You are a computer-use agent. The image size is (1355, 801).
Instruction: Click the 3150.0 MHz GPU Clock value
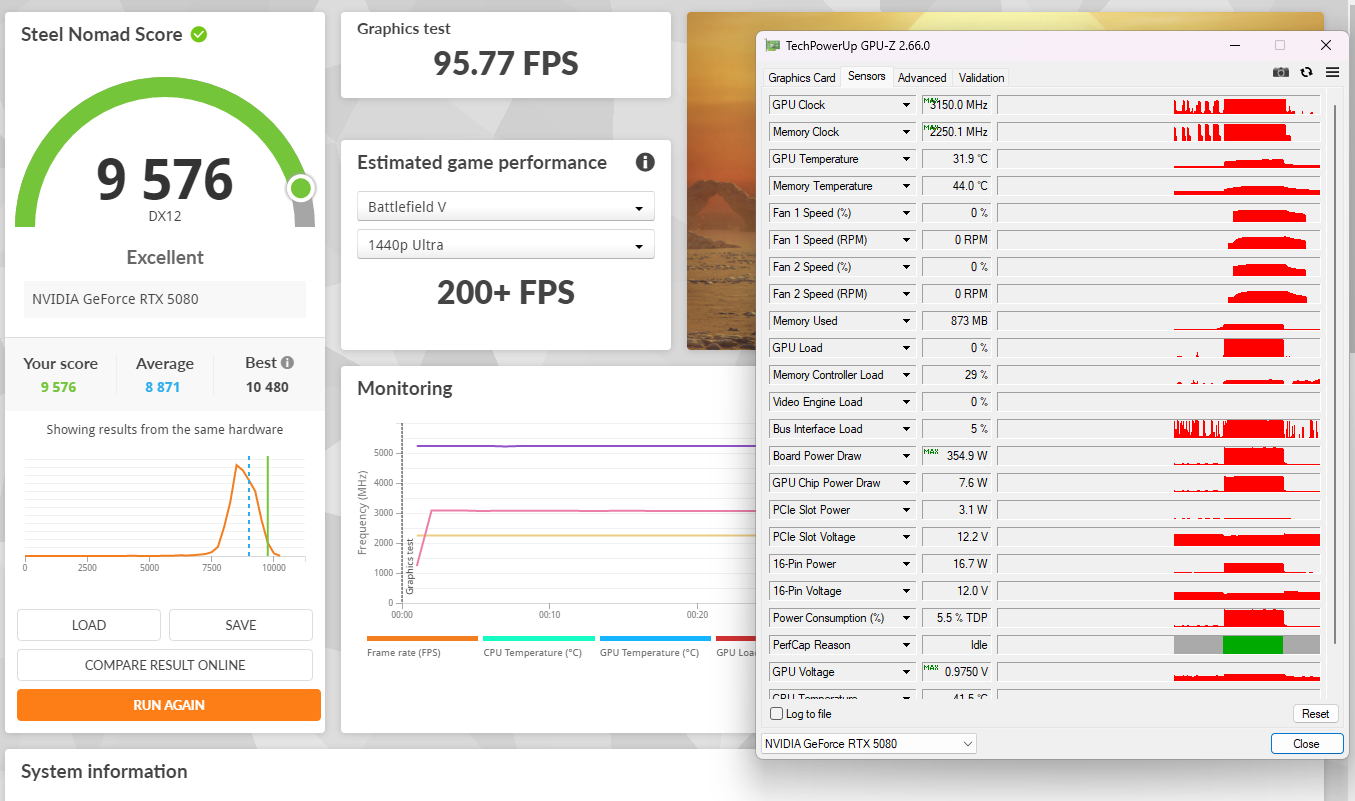click(956, 105)
